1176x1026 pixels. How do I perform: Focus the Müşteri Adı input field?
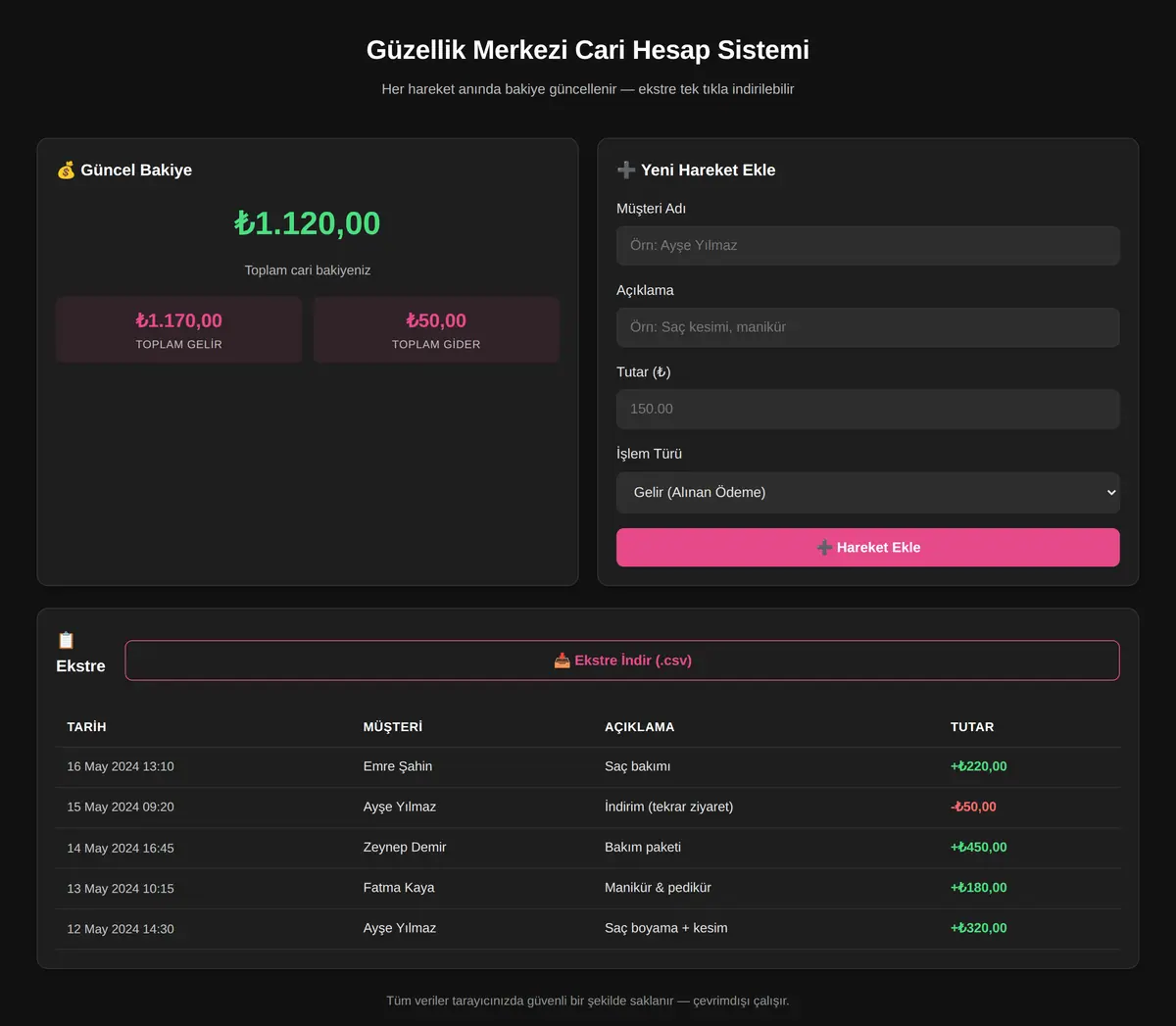tap(868, 246)
